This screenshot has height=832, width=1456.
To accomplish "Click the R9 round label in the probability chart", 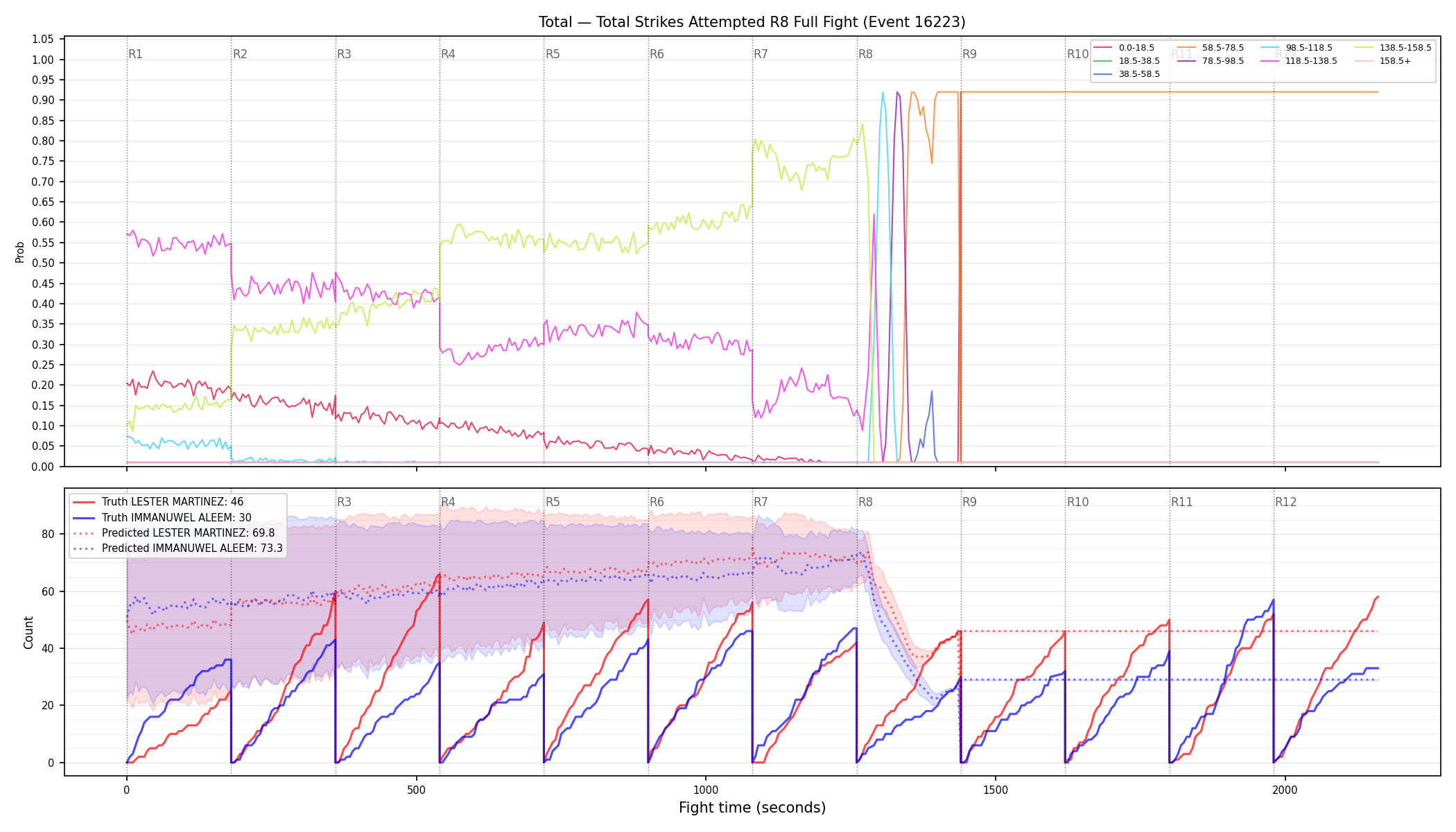I will pos(969,54).
